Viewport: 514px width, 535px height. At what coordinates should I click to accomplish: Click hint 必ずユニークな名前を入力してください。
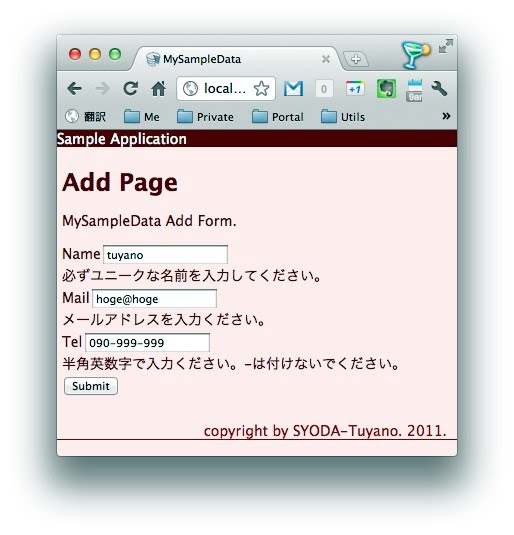point(192,276)
